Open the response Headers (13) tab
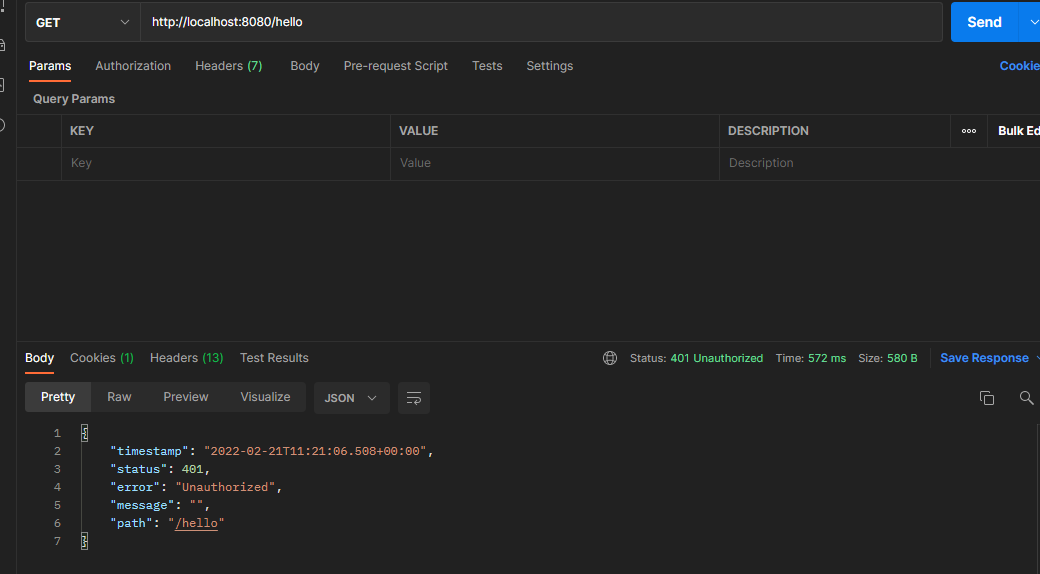Image resolution: width=1040 pixels, height=574 pixels. (186, 358)
